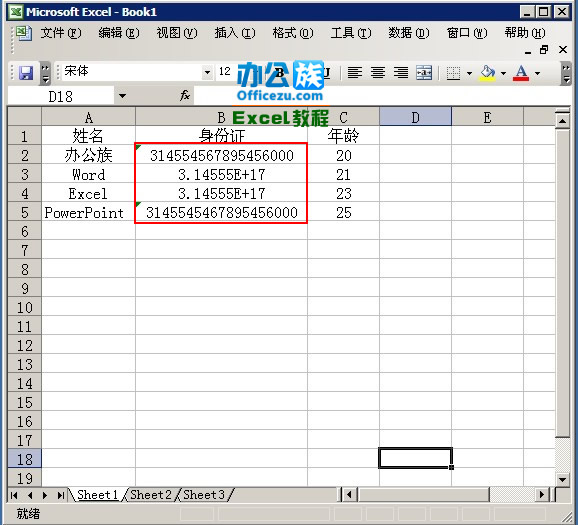
Task: Click the align right icon
Action: [401, 73]
